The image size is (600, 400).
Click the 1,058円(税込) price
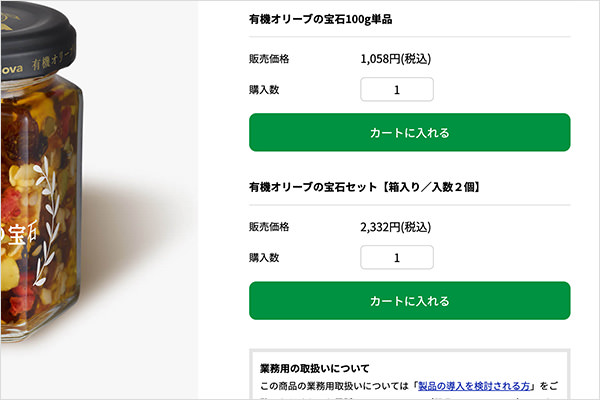point(395,59)
